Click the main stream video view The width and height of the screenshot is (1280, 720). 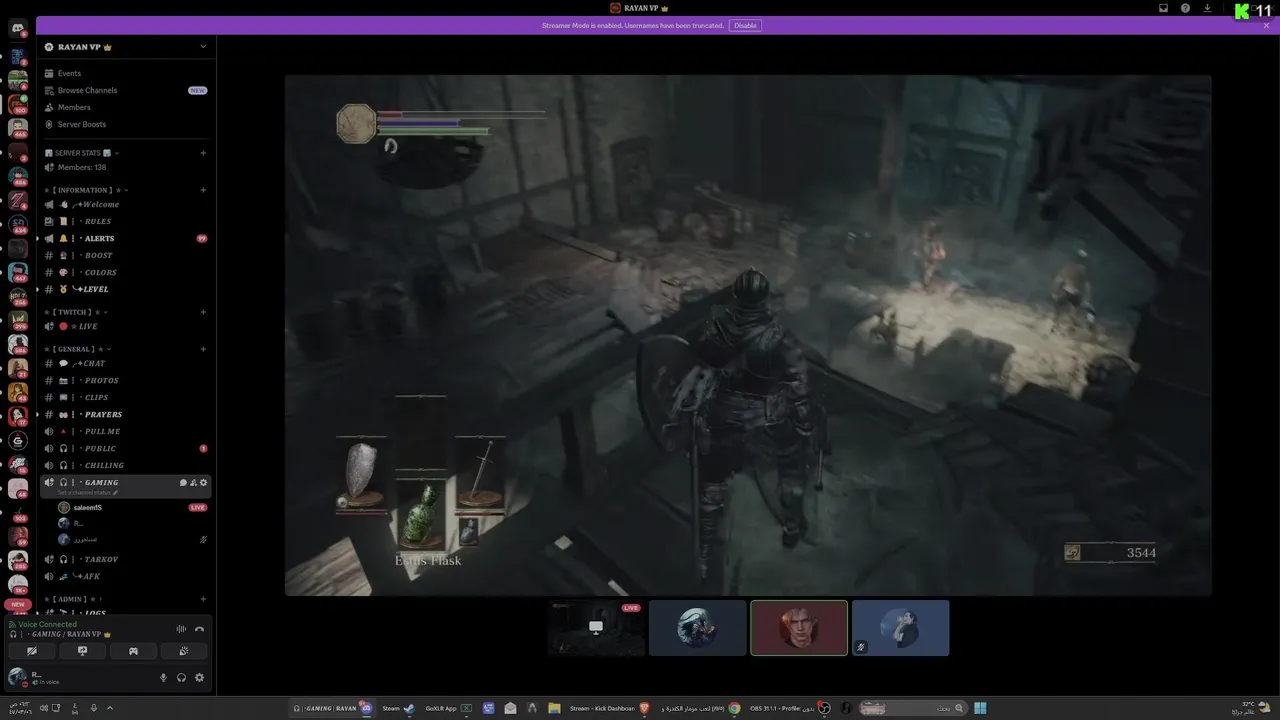[x=748, y=335]
